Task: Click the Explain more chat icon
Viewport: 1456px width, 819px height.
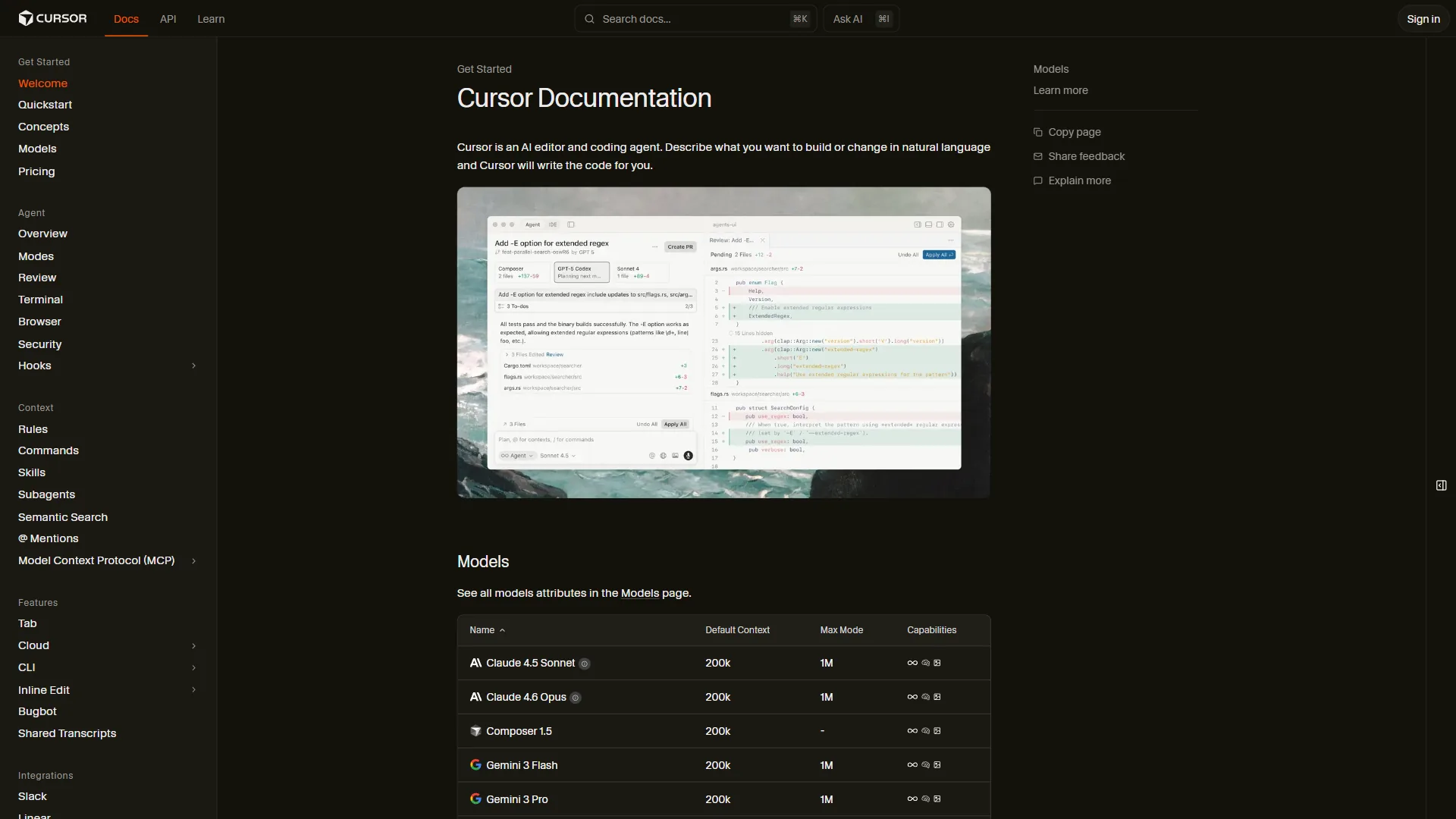Action: click(1038, 180)
